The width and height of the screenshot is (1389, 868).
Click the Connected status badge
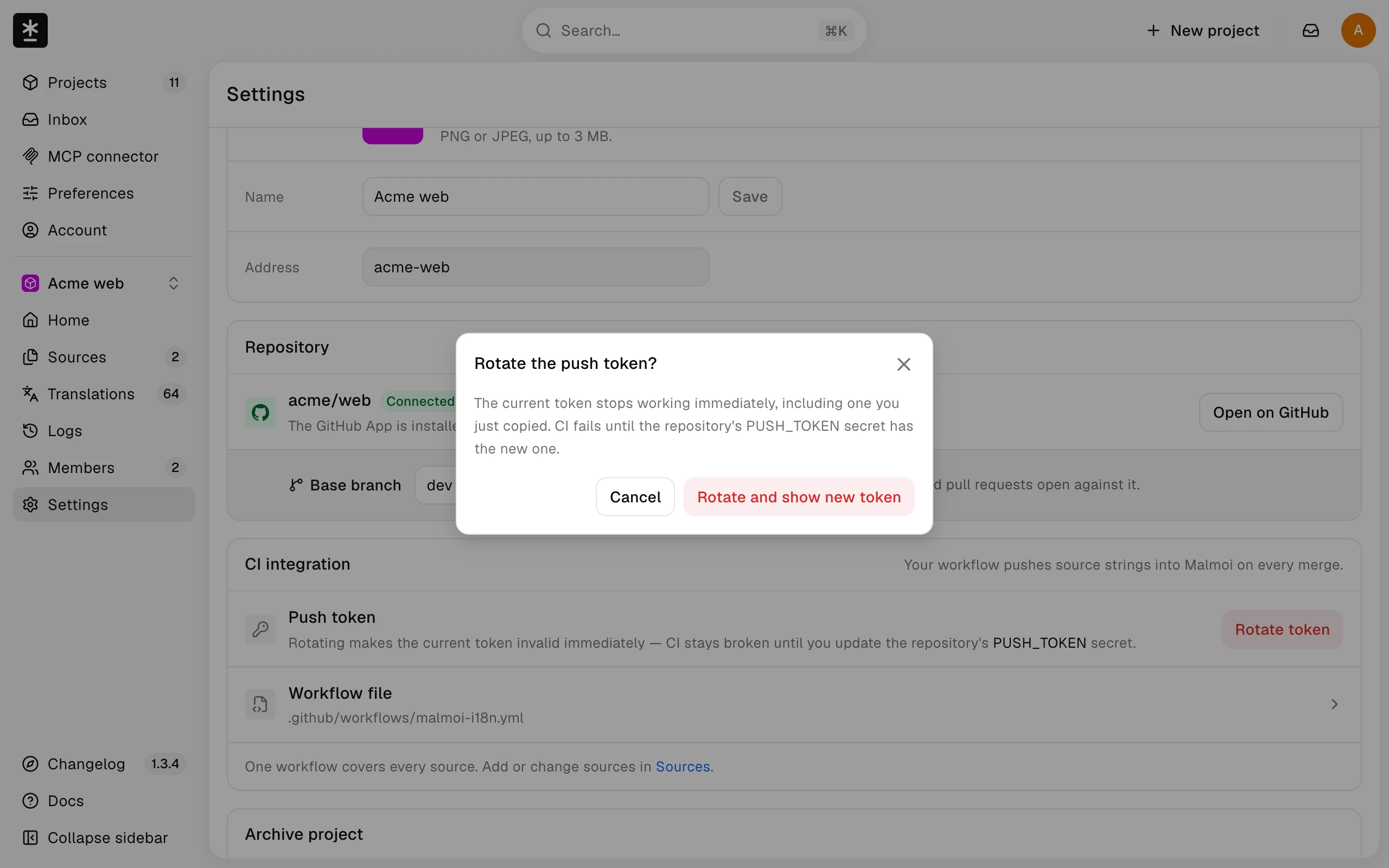coord(419,401)
